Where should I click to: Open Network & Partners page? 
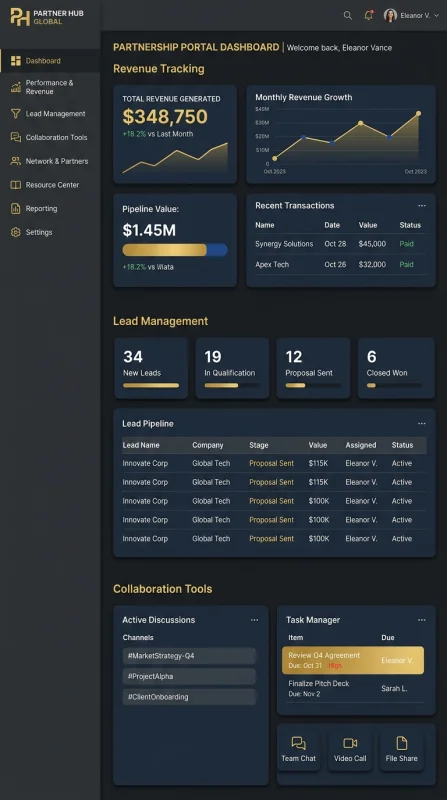(x=50, y=161)
